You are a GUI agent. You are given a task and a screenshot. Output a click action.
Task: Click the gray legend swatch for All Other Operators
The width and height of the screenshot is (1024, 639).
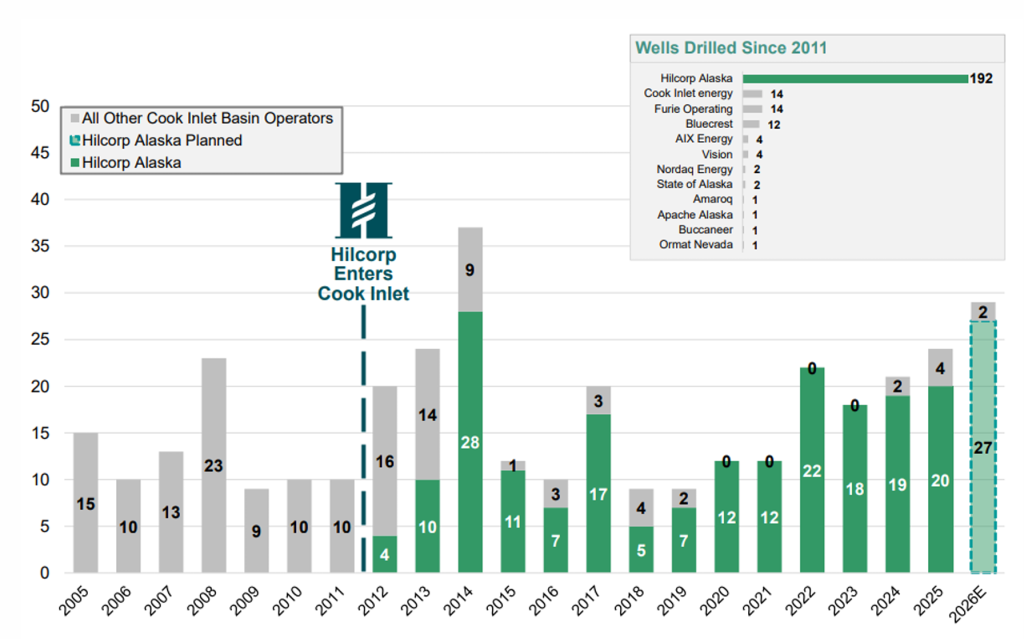(x=75, y=118)
